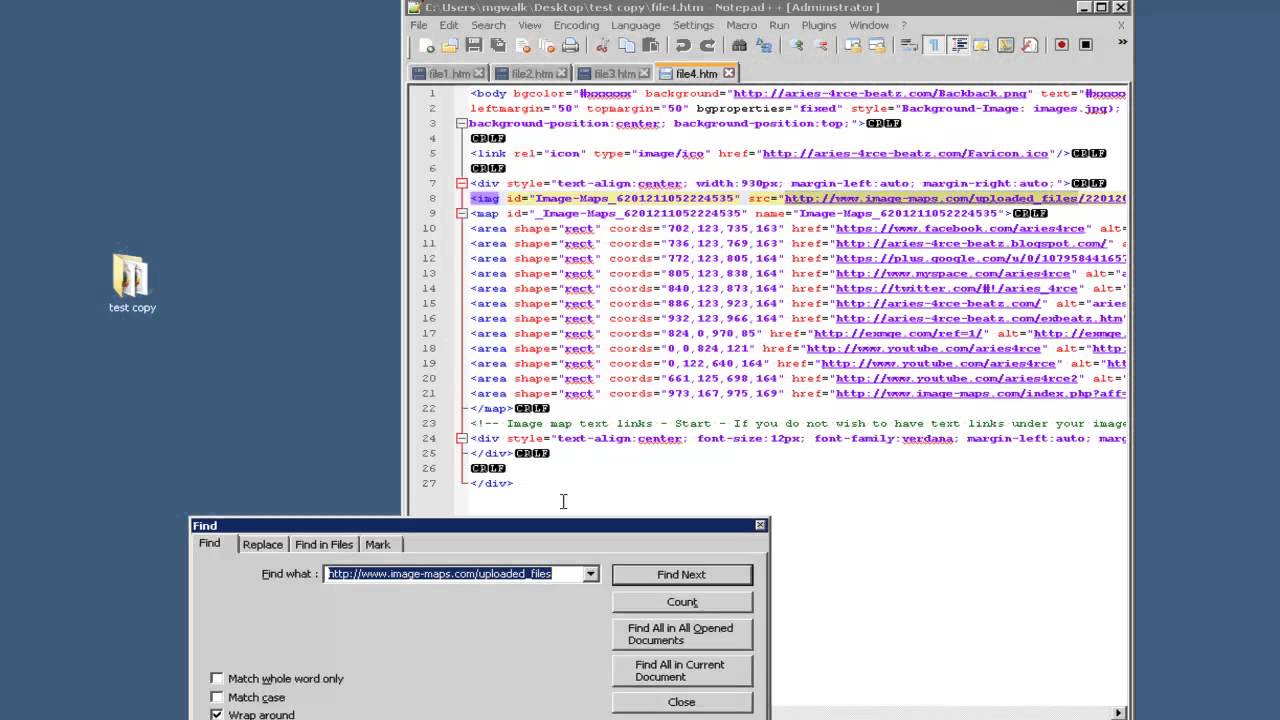Screen dimensions: 1280x720
Task: Click Synchronize Horizontal Scrolling icon
Action: pos(877,45)
